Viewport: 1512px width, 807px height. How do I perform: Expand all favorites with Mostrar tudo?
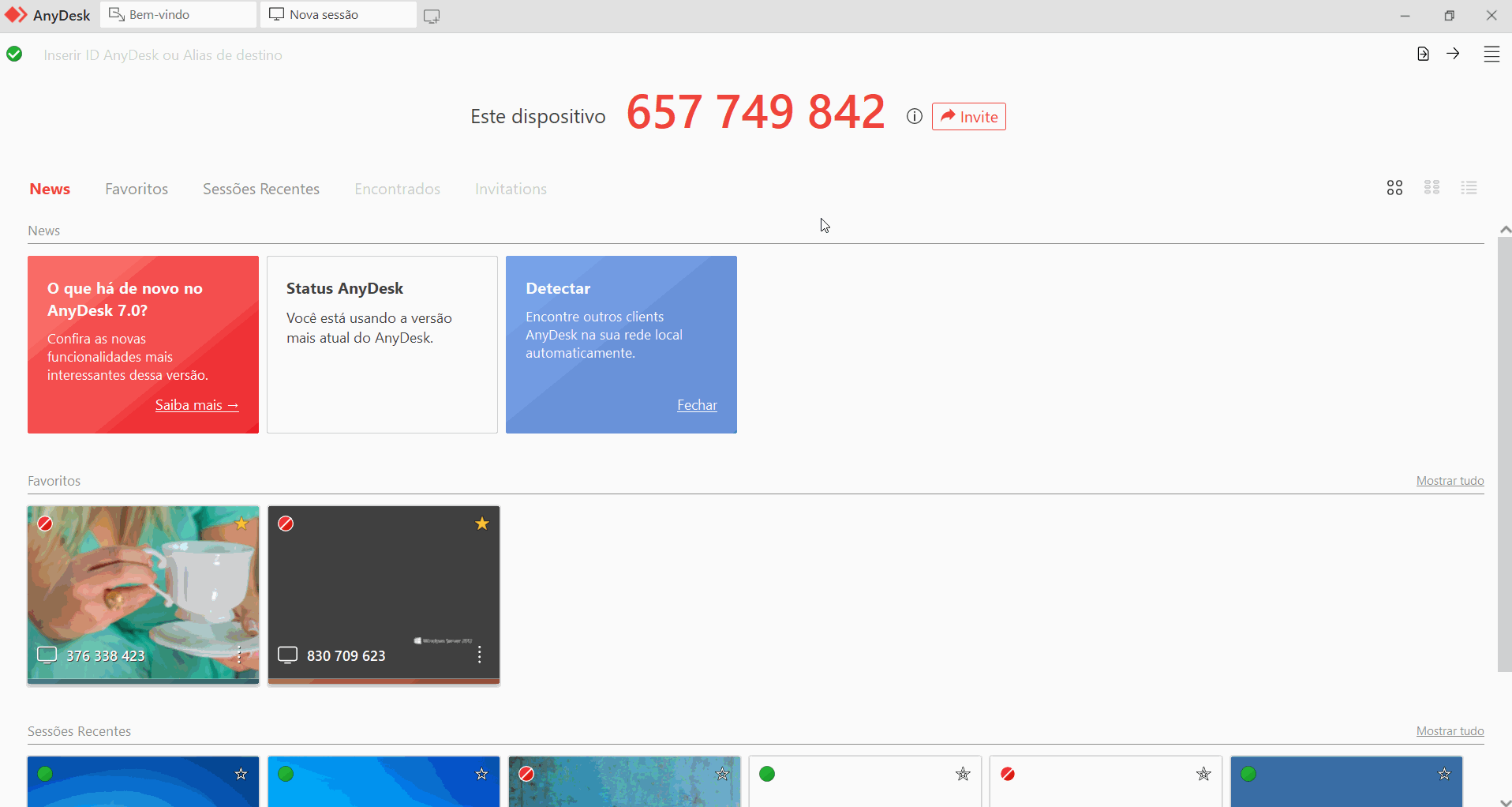[x=1450, y=480]
